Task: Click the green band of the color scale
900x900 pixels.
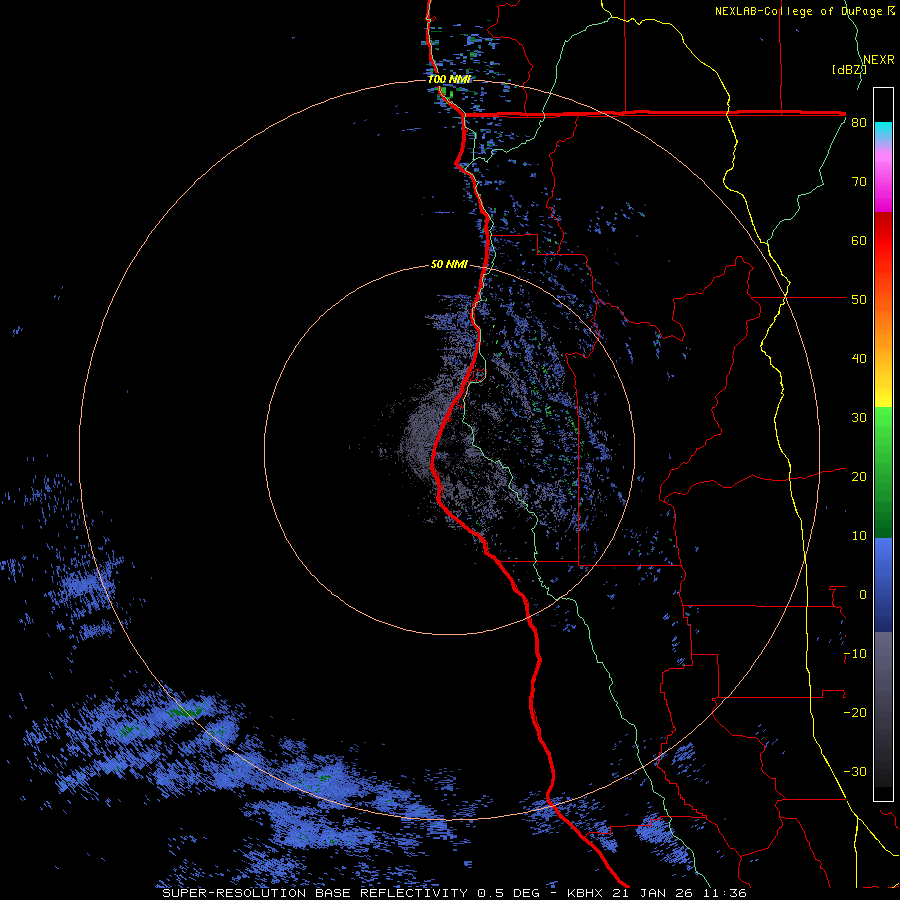Action: tap(883, 472)
